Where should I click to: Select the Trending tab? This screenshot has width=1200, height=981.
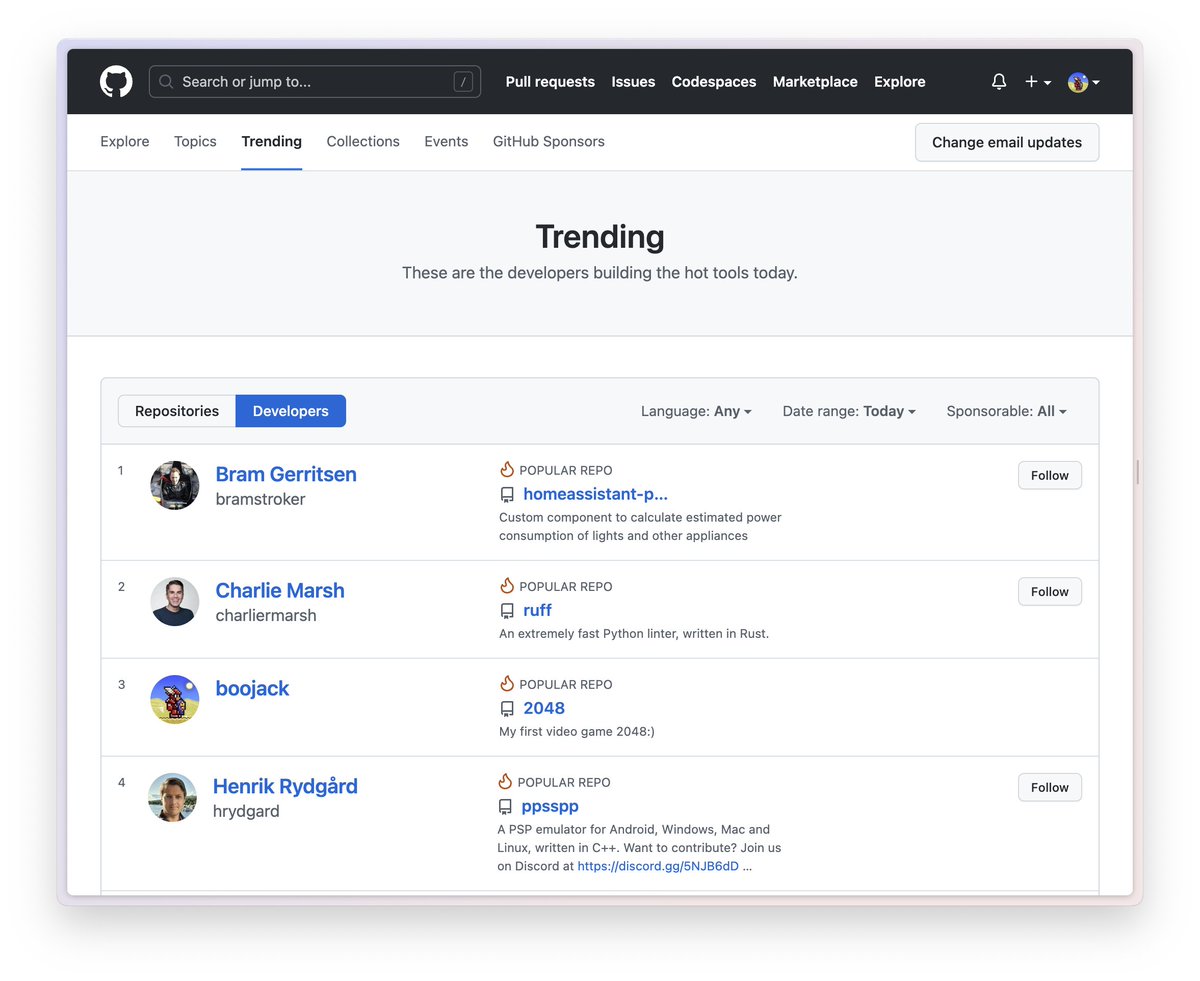(271, 142)
